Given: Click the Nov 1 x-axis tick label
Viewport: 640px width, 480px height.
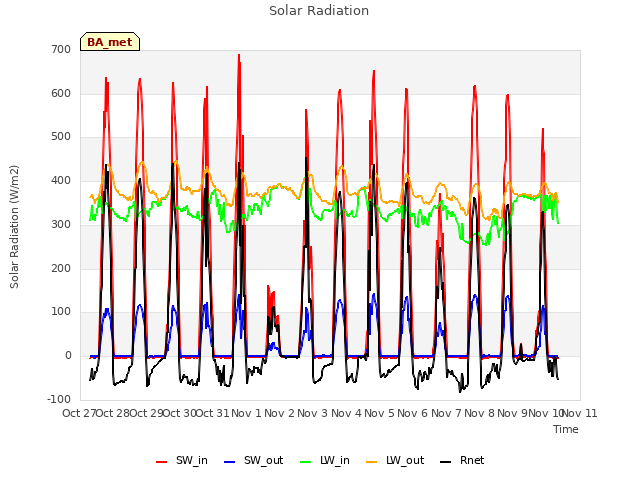Looking at the screenshot, I should click(x=246, y=413).
